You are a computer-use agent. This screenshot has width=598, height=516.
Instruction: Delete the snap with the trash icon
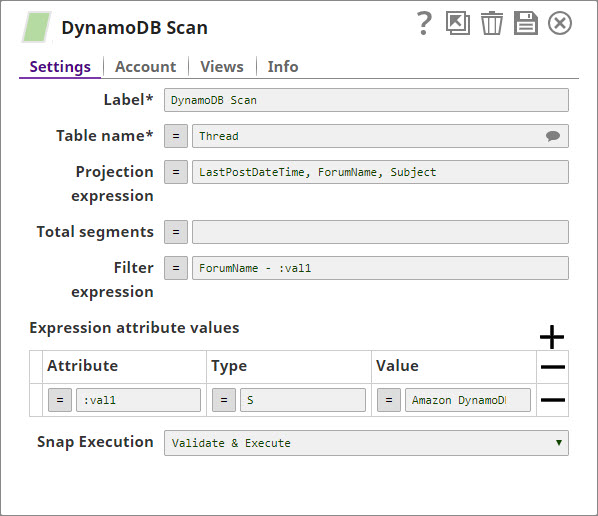click(492, 23)
